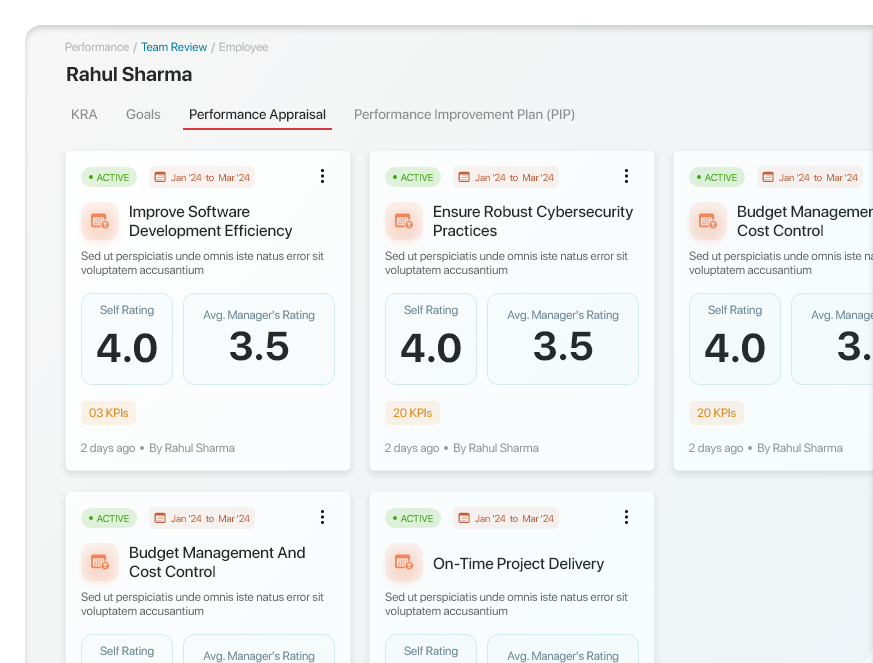Click "2 days ago" on the top-row Budget Management card
This screenshot has width=873, height=663.
716,448
